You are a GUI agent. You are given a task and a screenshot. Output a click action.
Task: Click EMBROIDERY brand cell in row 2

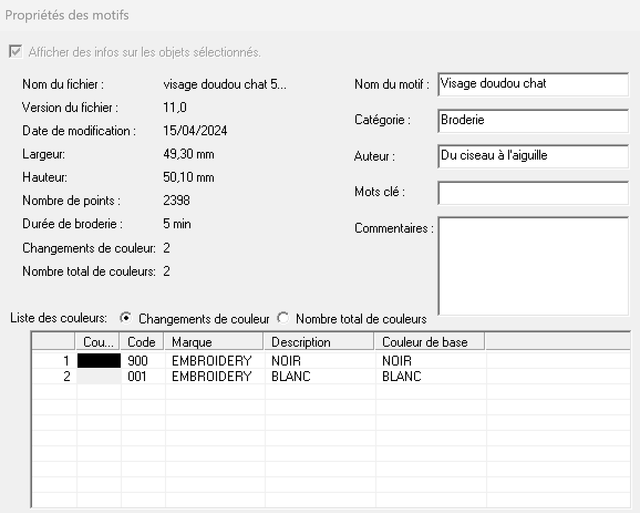[x=211, y=377]
